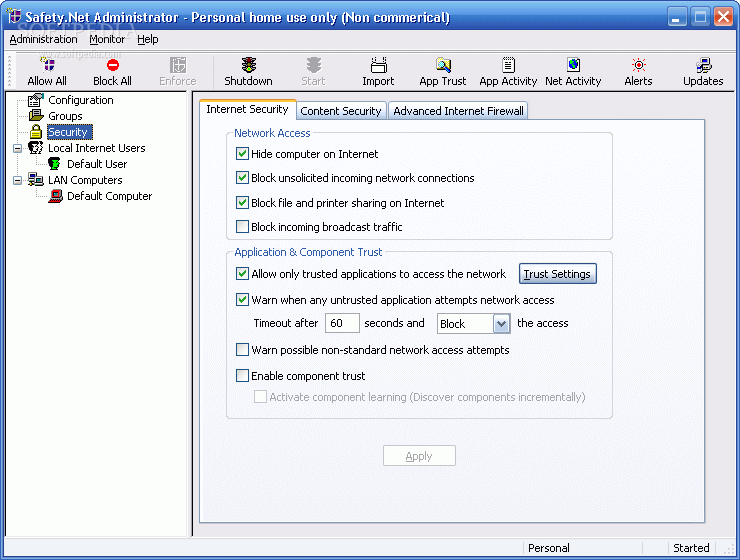Click the toolbar drag handle grip

[x=9, y=72]
